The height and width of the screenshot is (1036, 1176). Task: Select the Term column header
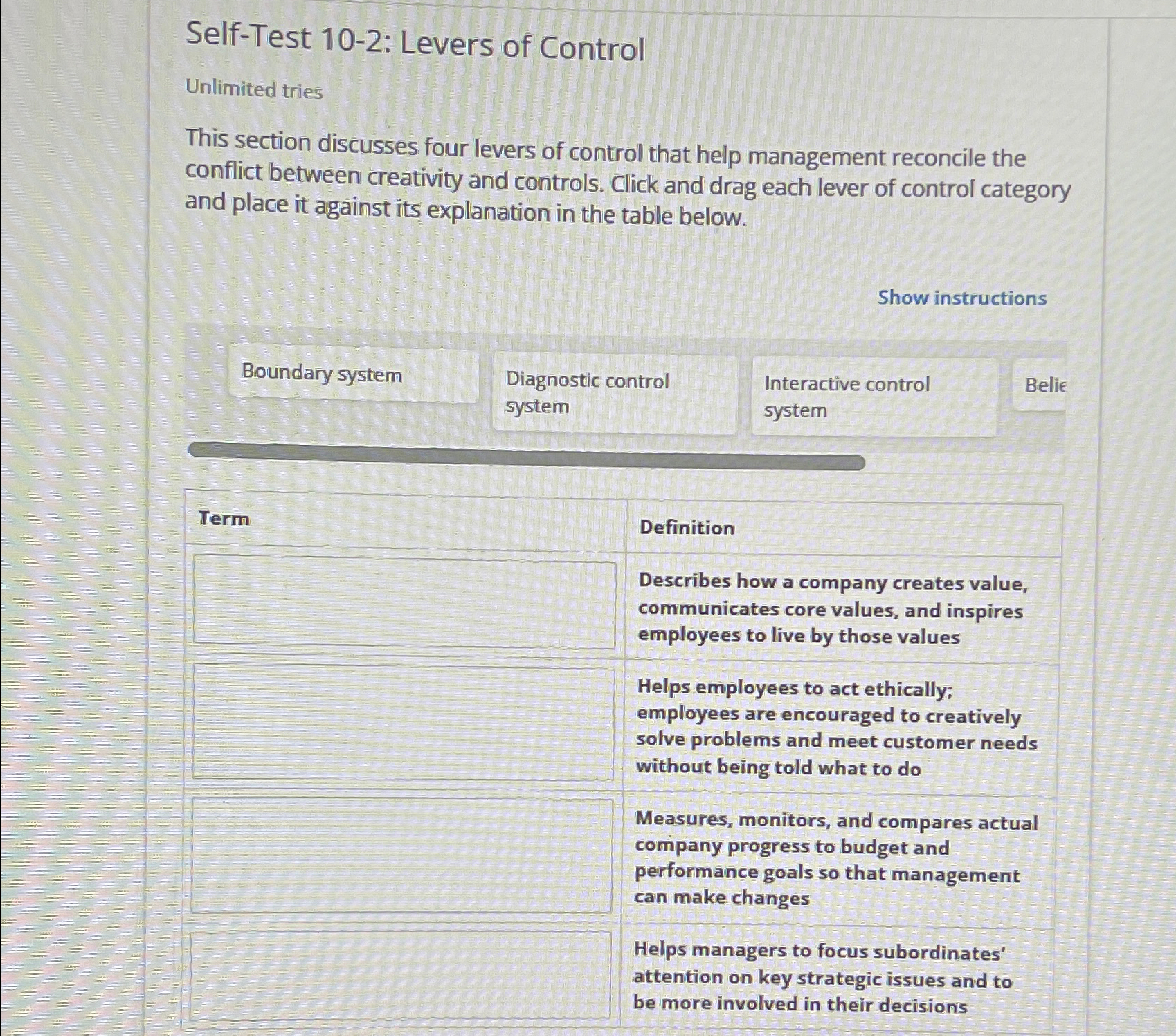pyautogui.click(x=224, y=519)
